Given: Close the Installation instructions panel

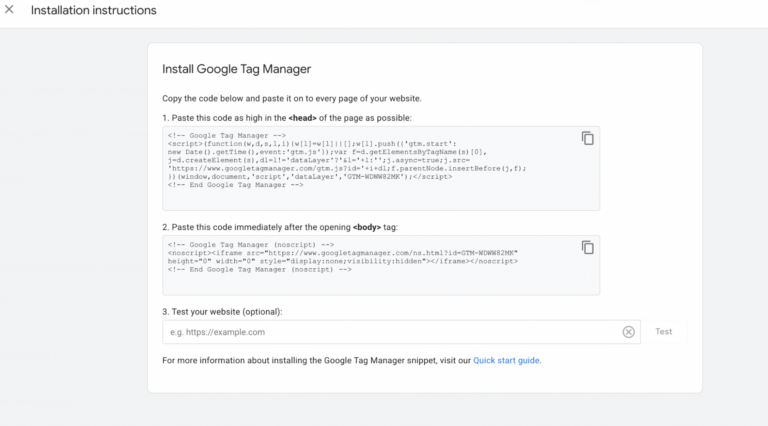Looking at the screenshot, I should point(10,11).
